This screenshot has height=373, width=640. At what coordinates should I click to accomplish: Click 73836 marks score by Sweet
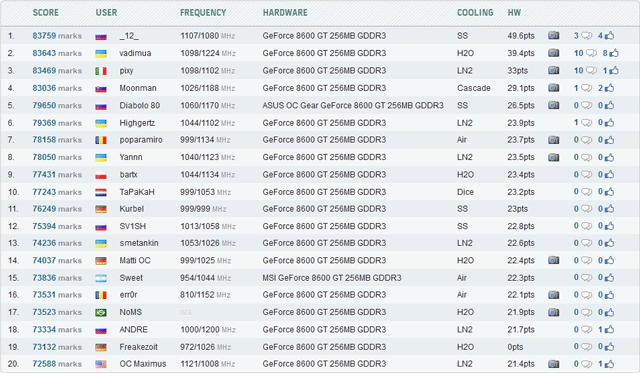point(57,278)
